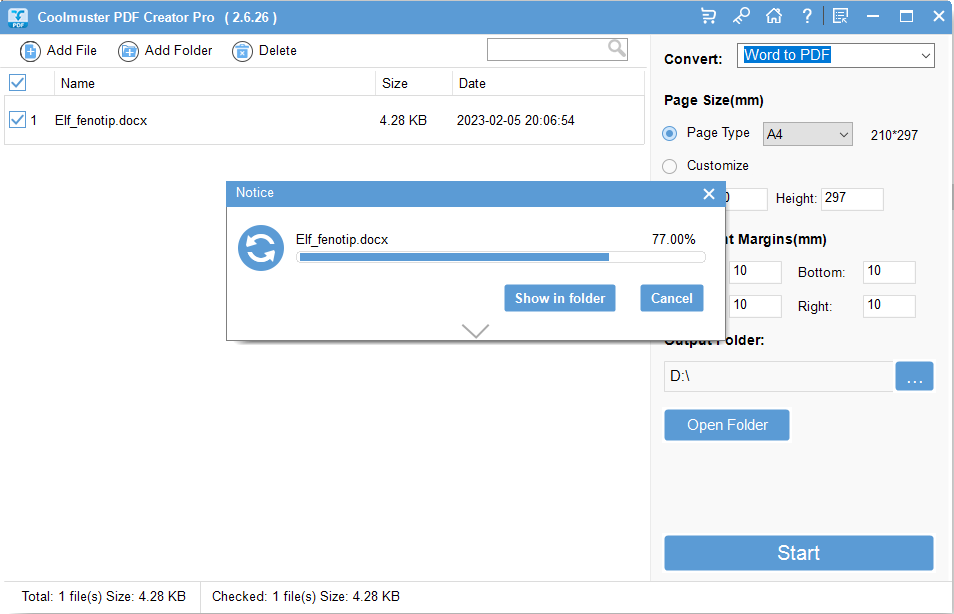Maximize the Coolmuster window
Viewport: 954px width, 614px height.
pos(906,16)
